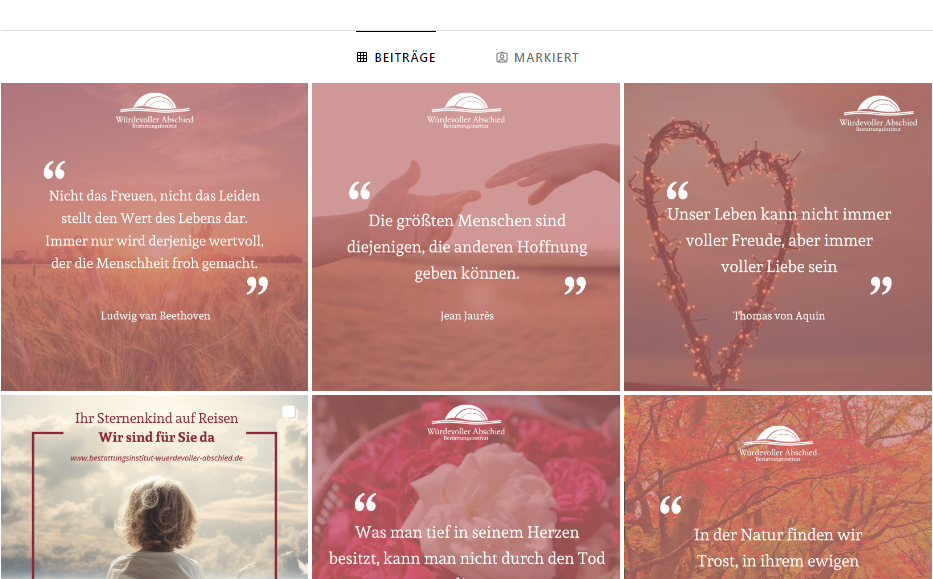The image size is (933, 579).
Task: Click the bestattungsinstitut website URL text
Action: [156, 458]
